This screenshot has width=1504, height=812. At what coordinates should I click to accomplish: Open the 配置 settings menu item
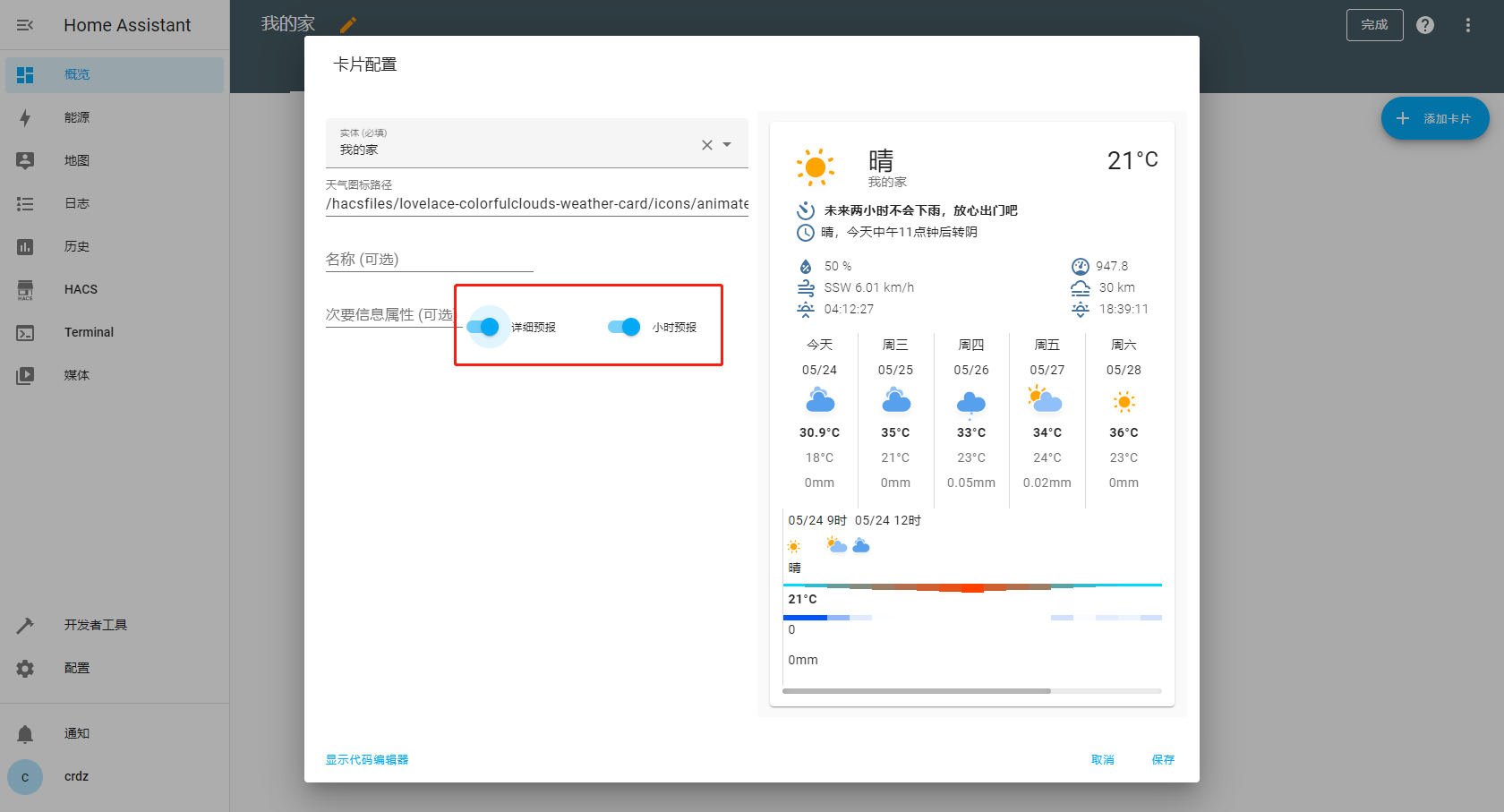click(x=77, y=668)
